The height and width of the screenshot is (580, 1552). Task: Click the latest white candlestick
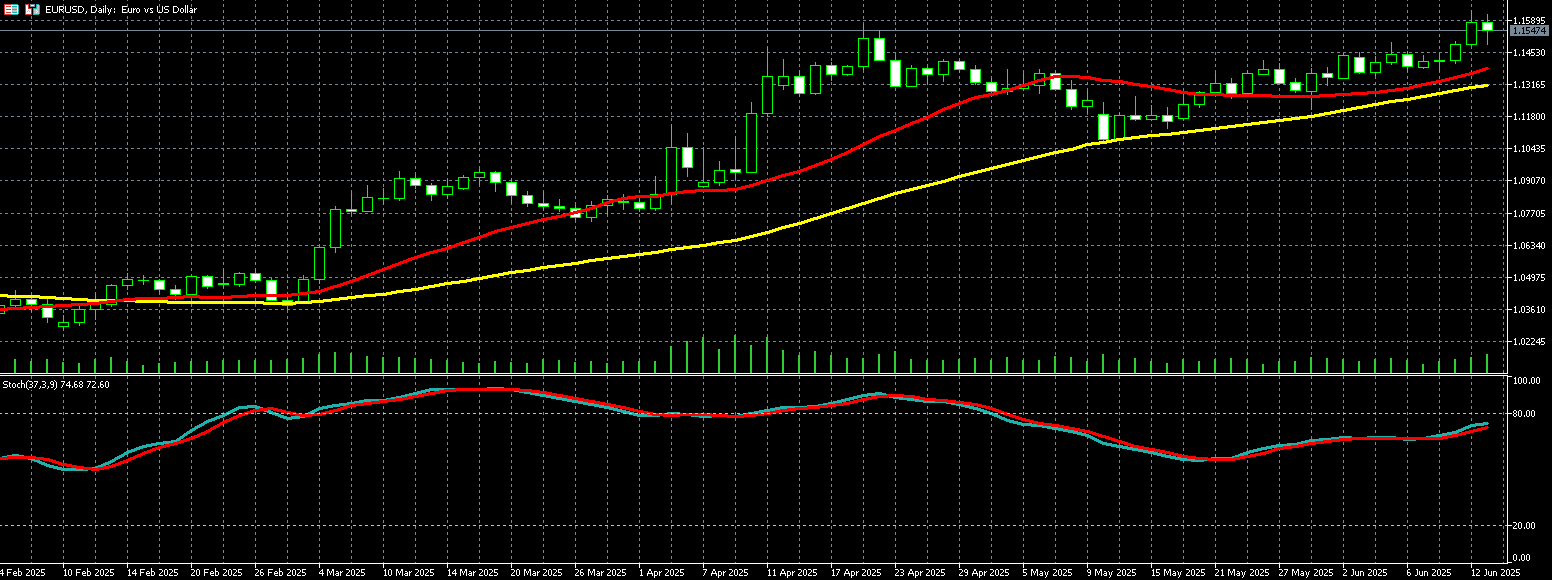click(1487, 26)
